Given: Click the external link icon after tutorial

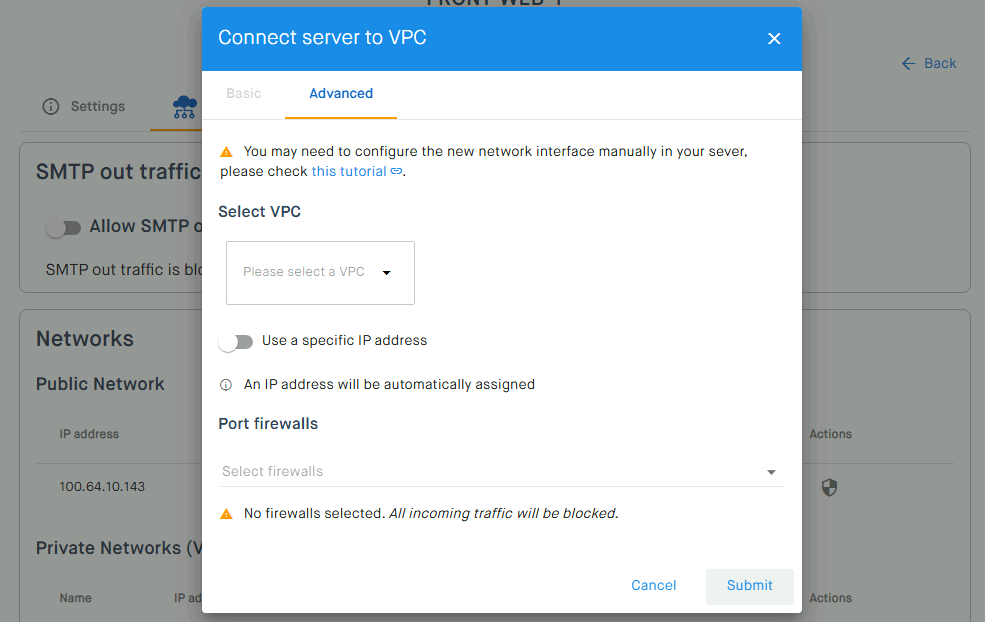Looking at the screenshot, I should [396, 171].
